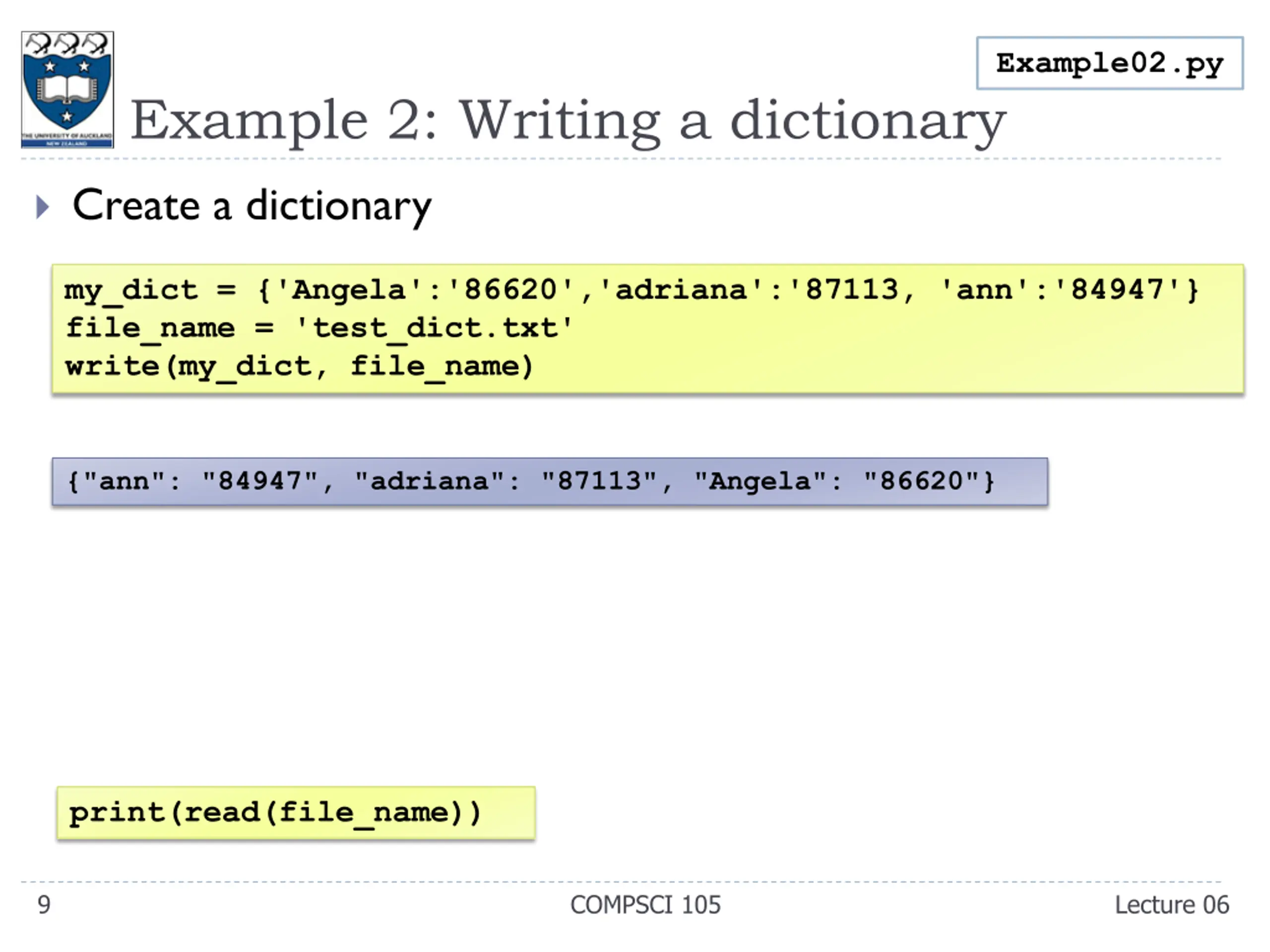This screenshot has width=1270, height=952.
Task: Click the blue output box with the "ann": "84947" dictionary
Action: click(550, 481)
